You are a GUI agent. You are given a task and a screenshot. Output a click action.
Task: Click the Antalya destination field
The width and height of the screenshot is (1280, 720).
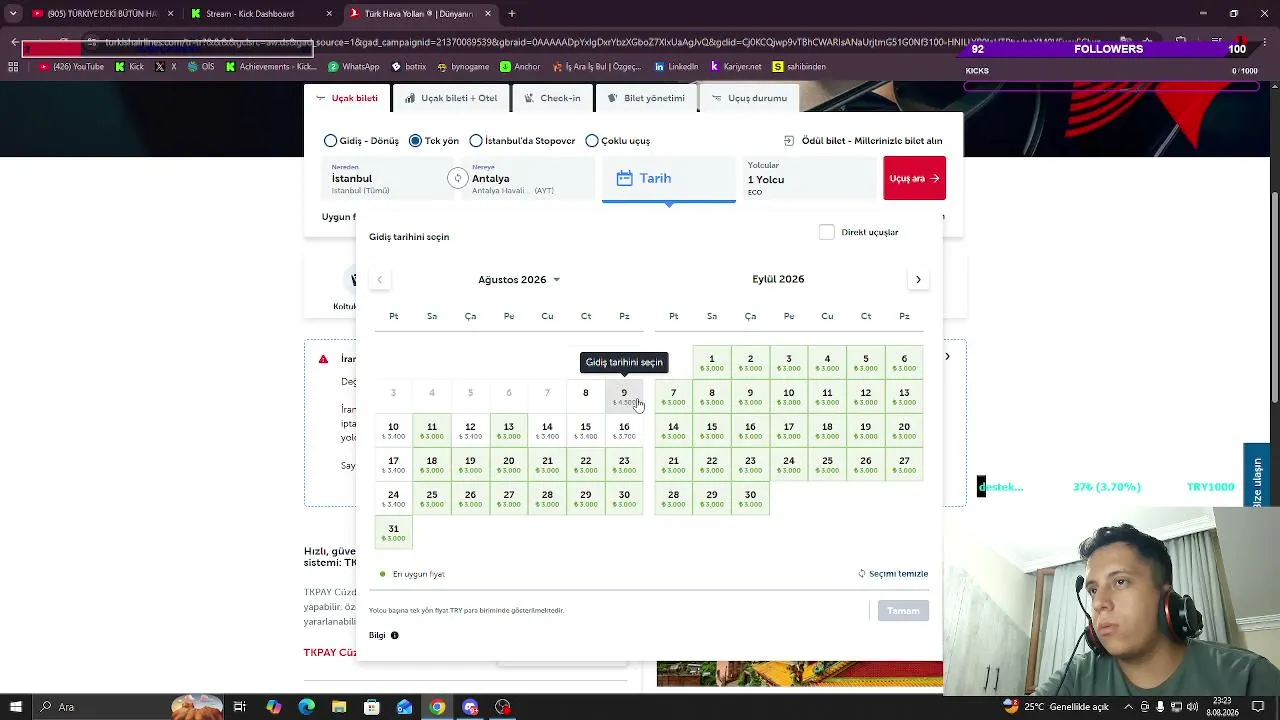coord(530,179)
